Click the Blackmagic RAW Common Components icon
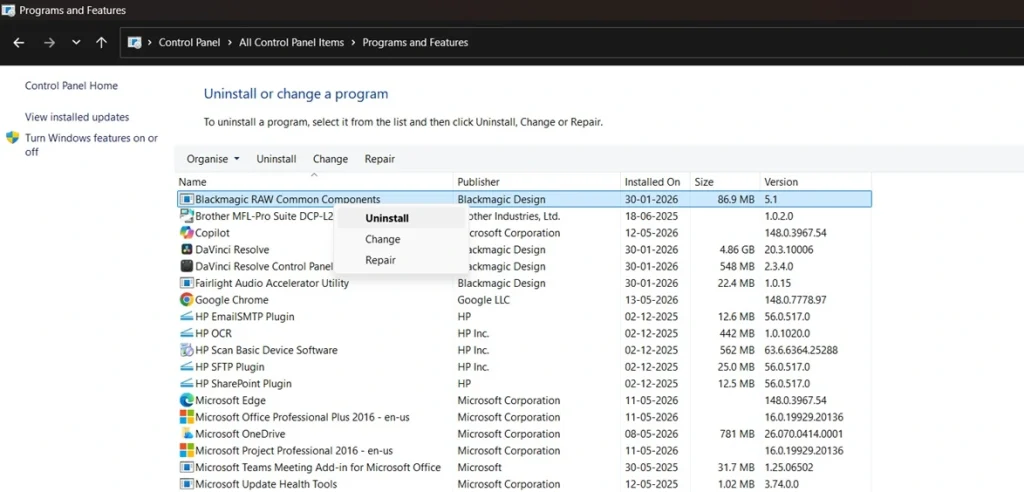This screenshot has height=492, width=1024. pos(187,199)
